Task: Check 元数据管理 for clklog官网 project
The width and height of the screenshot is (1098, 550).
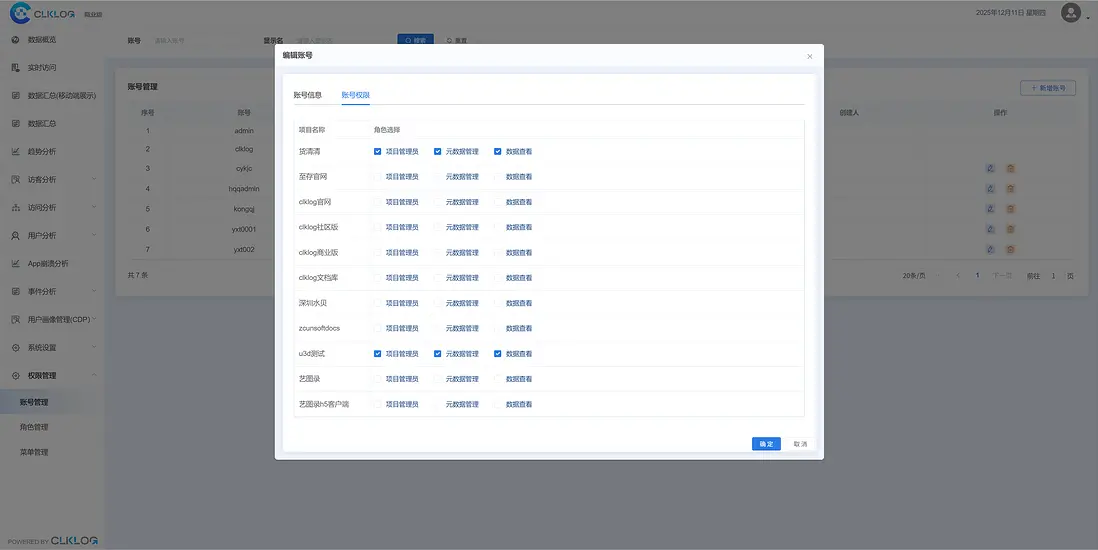Action: click(438, 202)
